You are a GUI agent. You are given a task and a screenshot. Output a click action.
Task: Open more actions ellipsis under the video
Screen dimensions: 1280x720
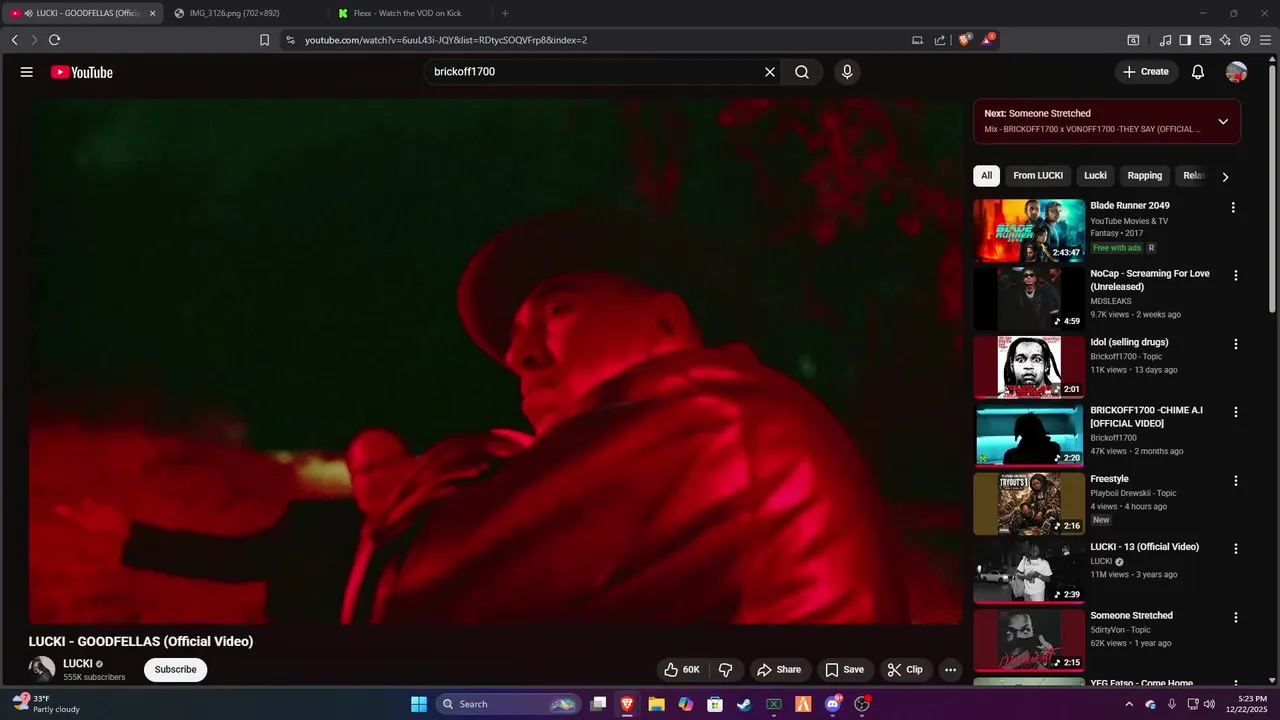(x=951, y=670)
